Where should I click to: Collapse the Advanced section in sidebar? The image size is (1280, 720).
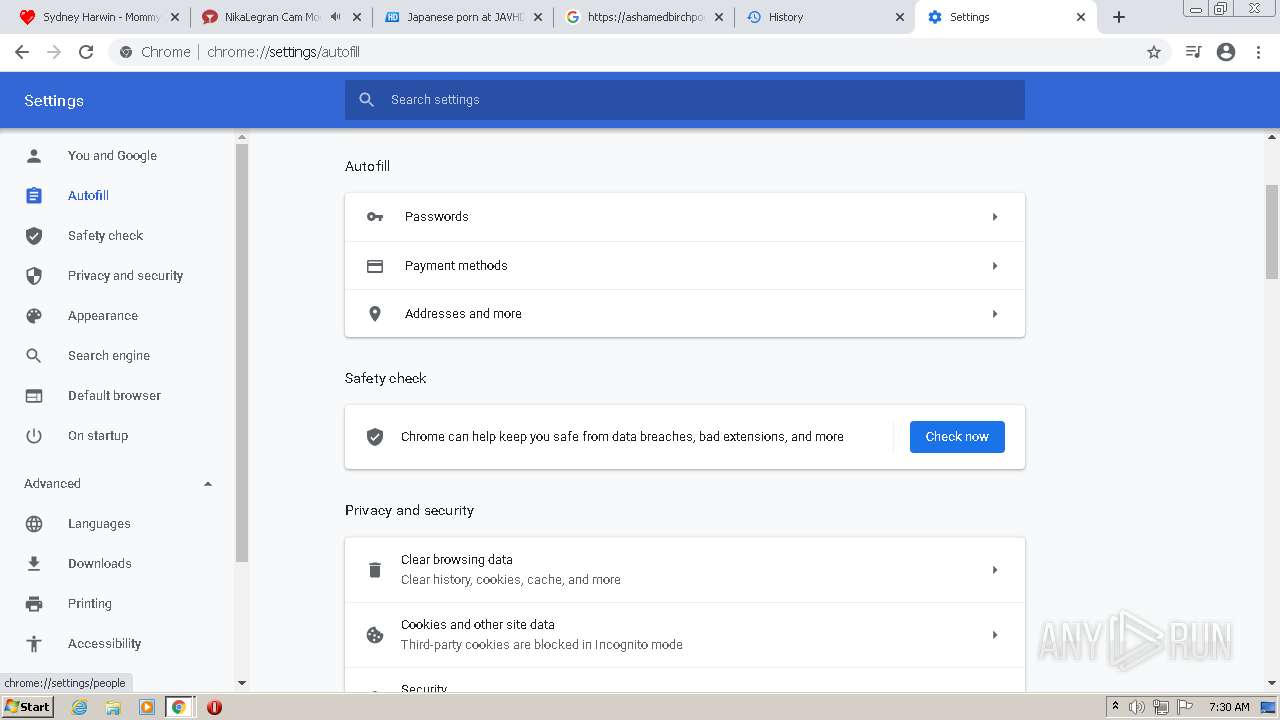pyautogui.click(x=208, y=484)
